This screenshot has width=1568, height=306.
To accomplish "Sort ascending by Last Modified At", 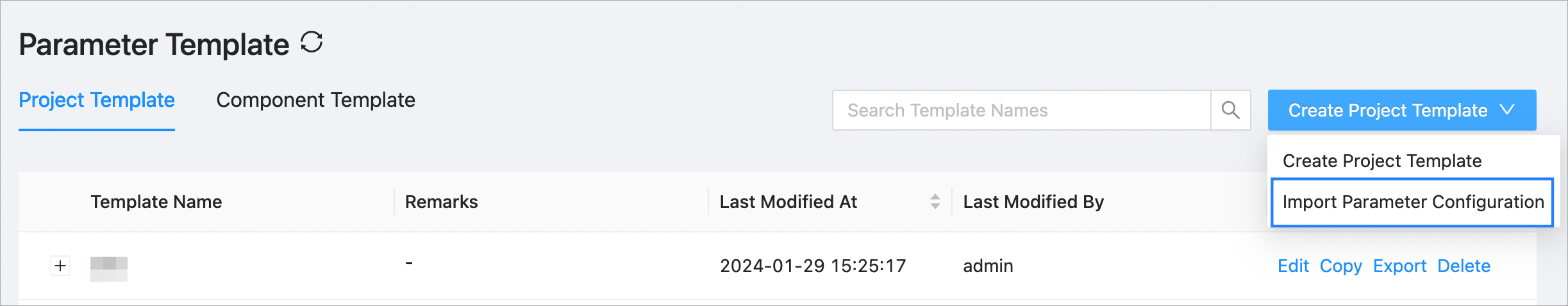I will pos(935,197).
